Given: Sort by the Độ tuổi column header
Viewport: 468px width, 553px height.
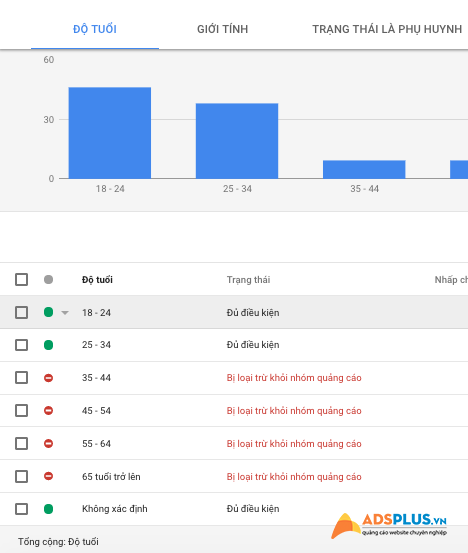Looking at the screenshot, I should 97,280.
